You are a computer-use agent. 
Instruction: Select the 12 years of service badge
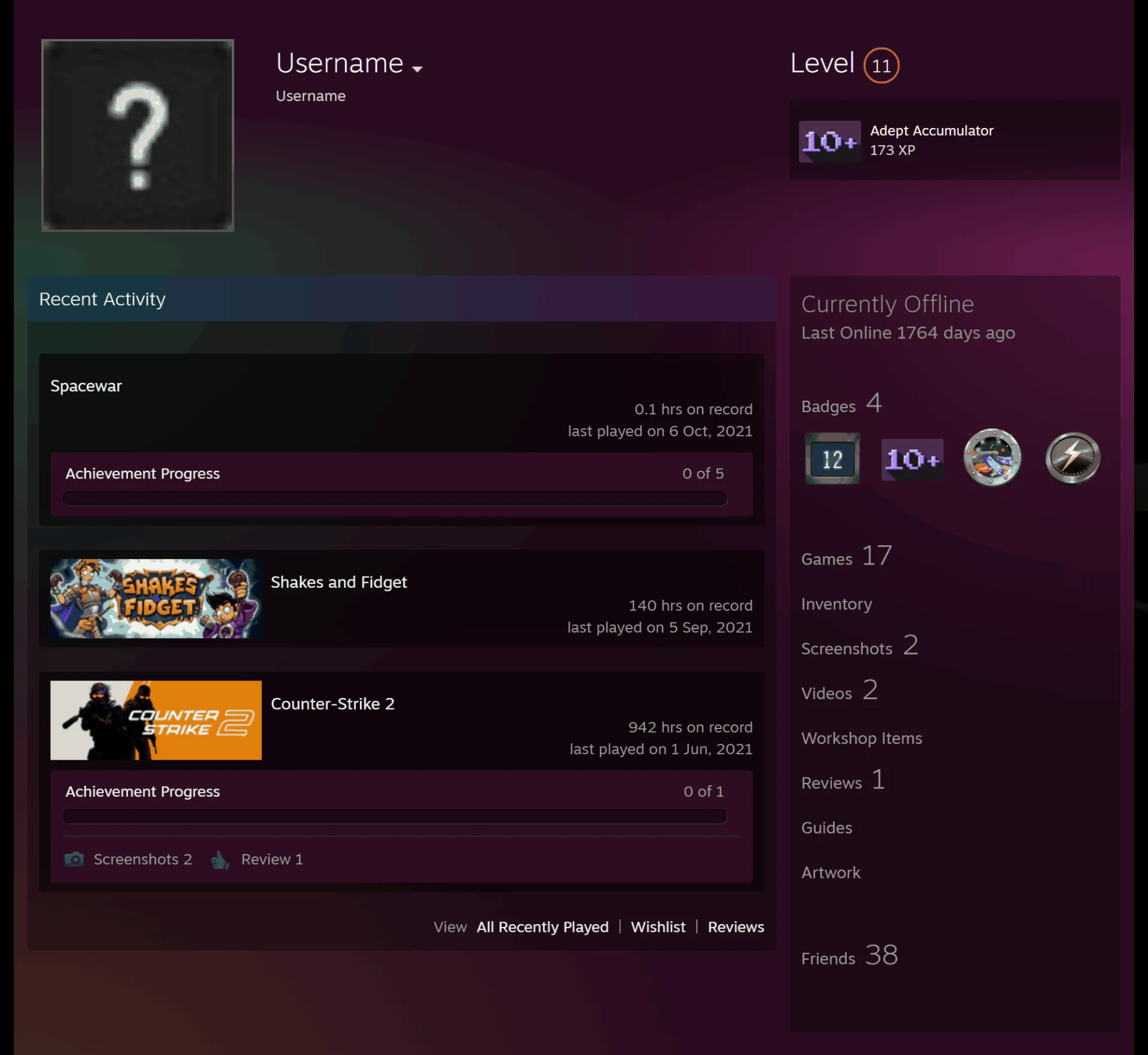coord(832,459)
